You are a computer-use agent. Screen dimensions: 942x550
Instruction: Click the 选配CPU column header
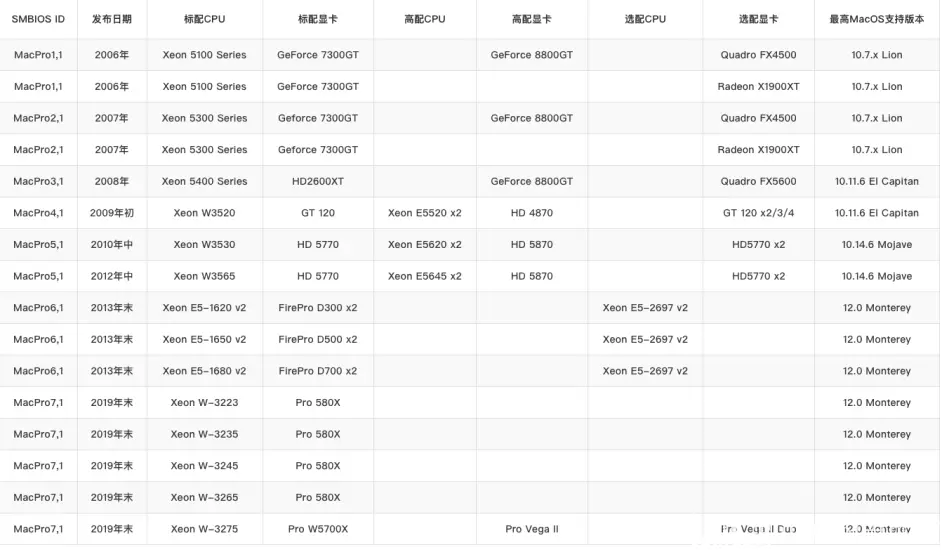pyautogui.click(x=645, y=19)
